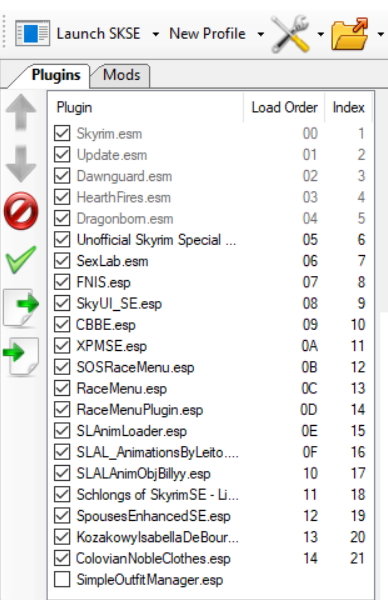Click index value 13
Viewport: 388px width, 600px height.
[x=358, y=388]
